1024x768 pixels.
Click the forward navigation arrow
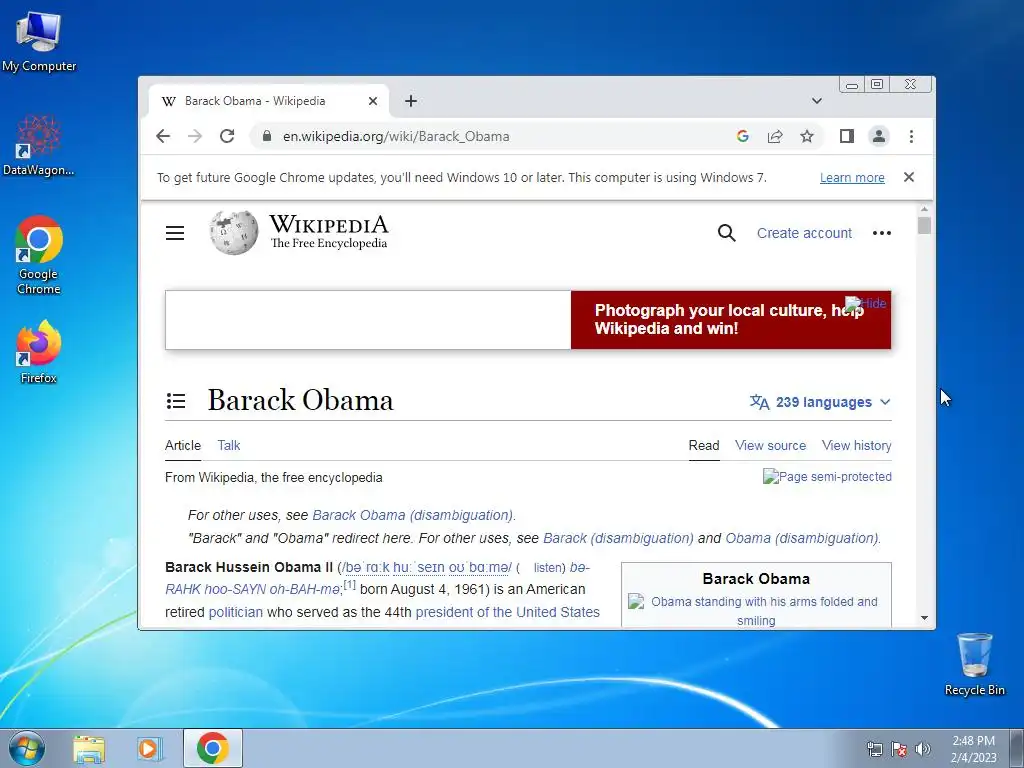[x=195, y=136]
